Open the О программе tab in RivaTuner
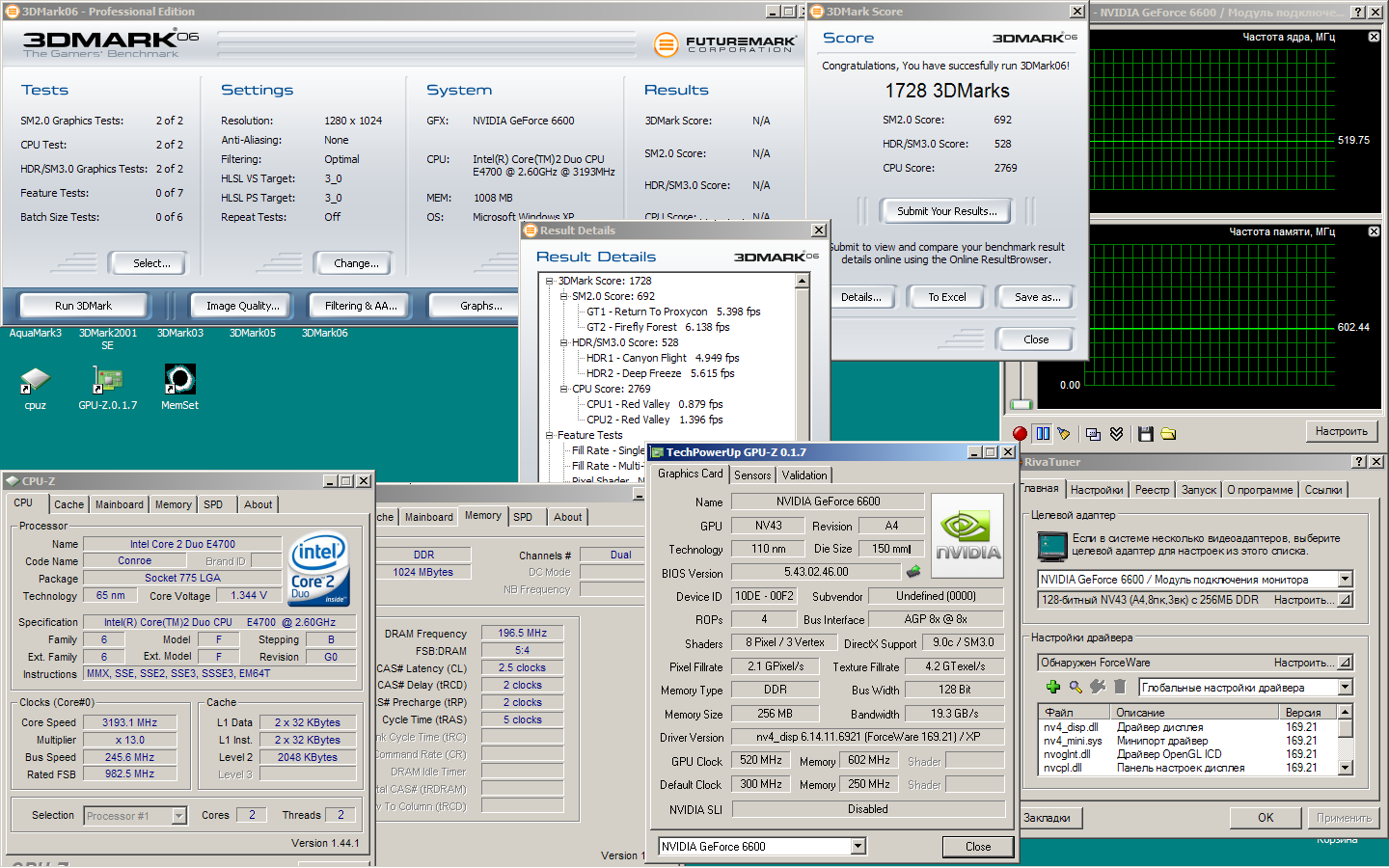 coord(1260,490)
